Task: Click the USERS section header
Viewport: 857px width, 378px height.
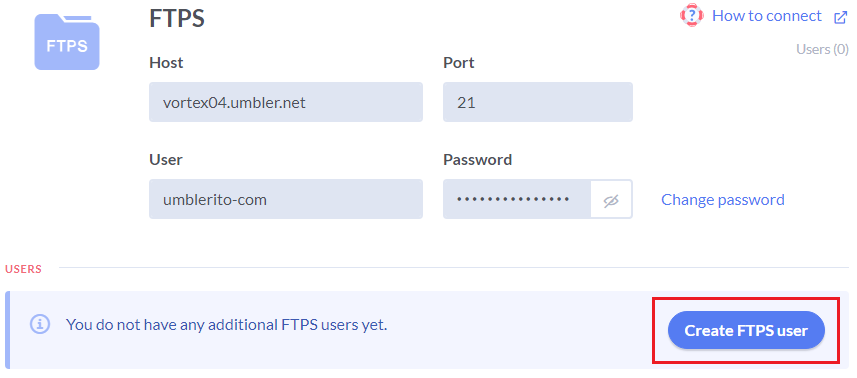Action: [x=24, y=269]
